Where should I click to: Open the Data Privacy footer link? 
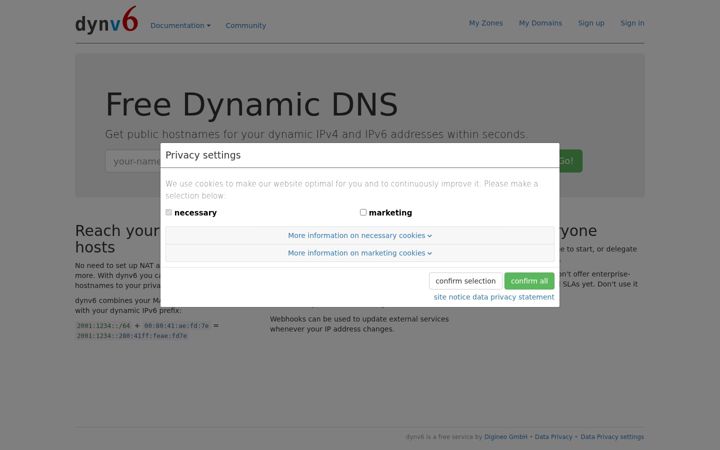coord(553,437)
